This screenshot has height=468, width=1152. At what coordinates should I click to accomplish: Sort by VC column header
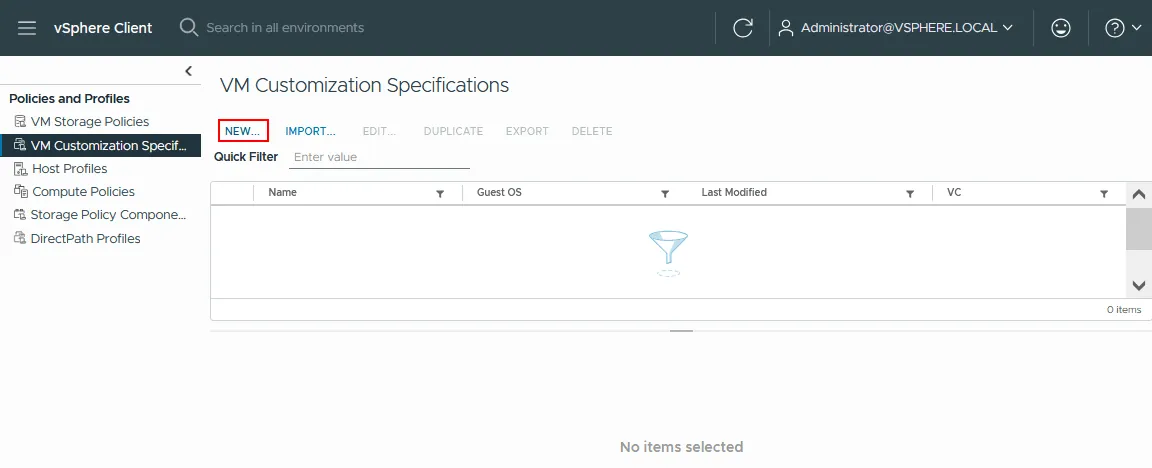[x=954, y=192]
